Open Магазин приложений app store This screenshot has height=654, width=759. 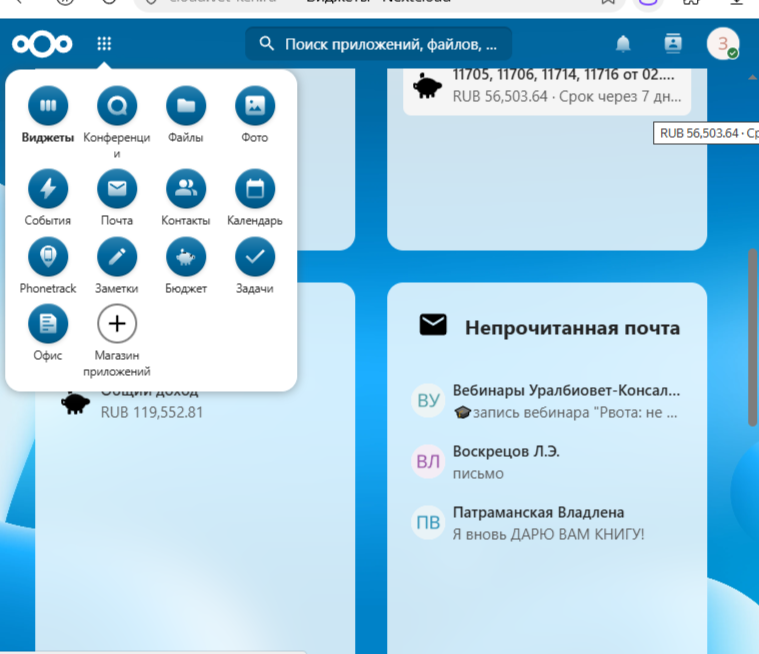coord(117,341)
